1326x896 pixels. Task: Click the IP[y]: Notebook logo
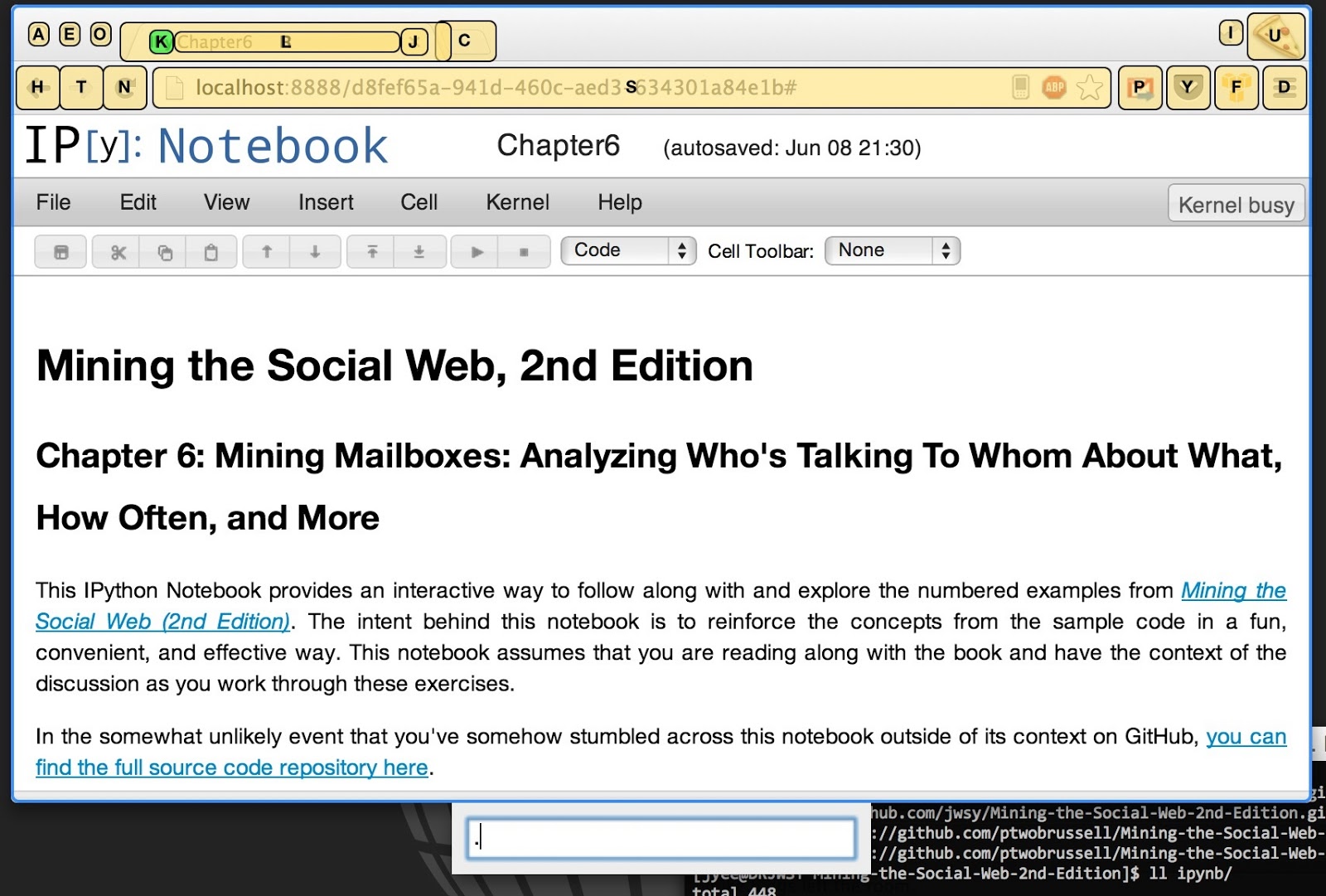point(206,146)
